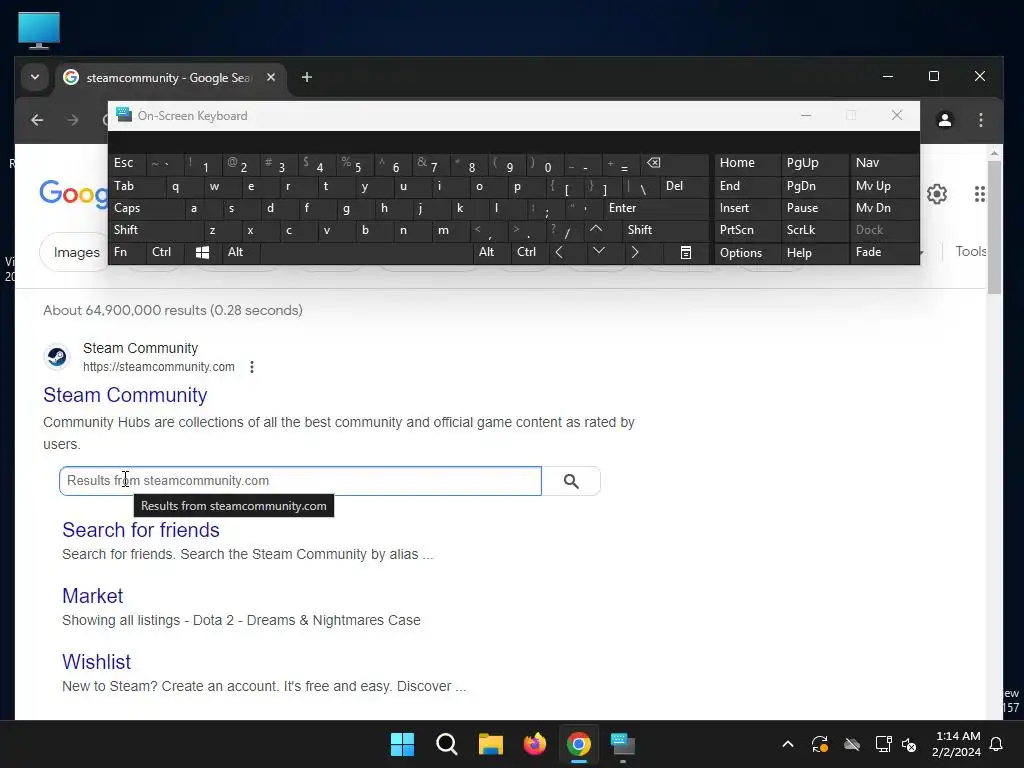1024x768 pixels.
Task: Toggle the ScrLk key
Action: pos(814,230)
